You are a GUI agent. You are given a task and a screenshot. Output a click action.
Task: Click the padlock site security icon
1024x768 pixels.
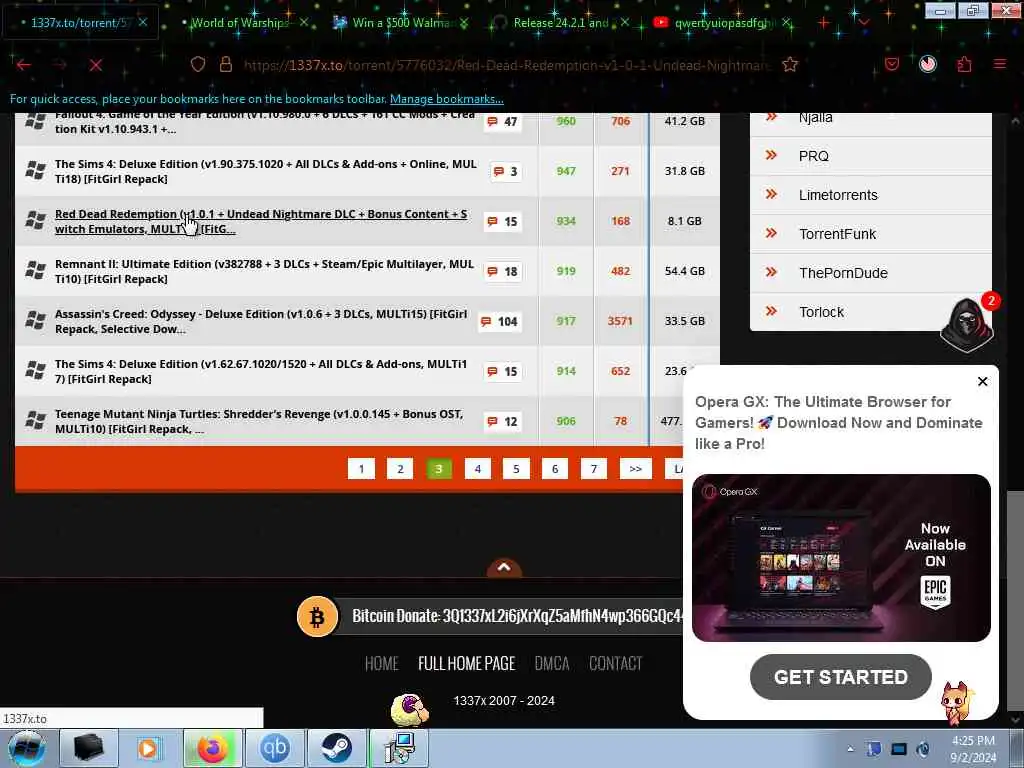coord(226,65)
